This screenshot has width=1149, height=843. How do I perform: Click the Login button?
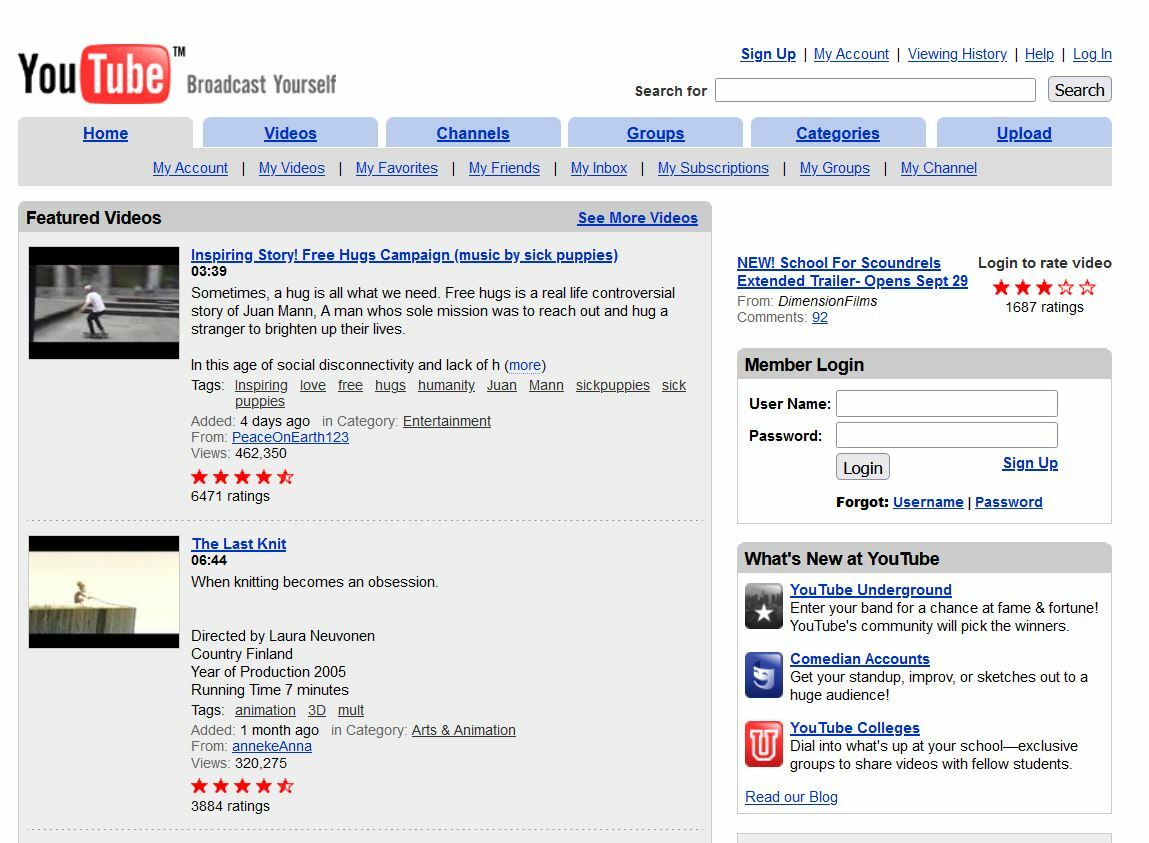point(862,468)
